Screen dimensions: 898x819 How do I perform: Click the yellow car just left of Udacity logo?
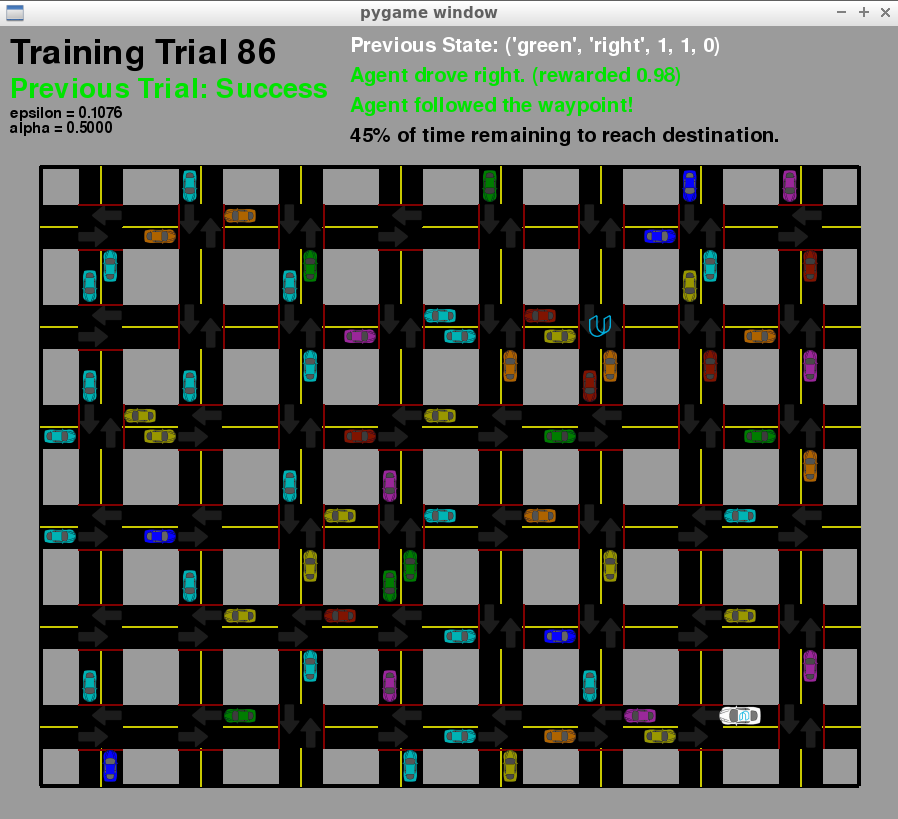point(560,336)
